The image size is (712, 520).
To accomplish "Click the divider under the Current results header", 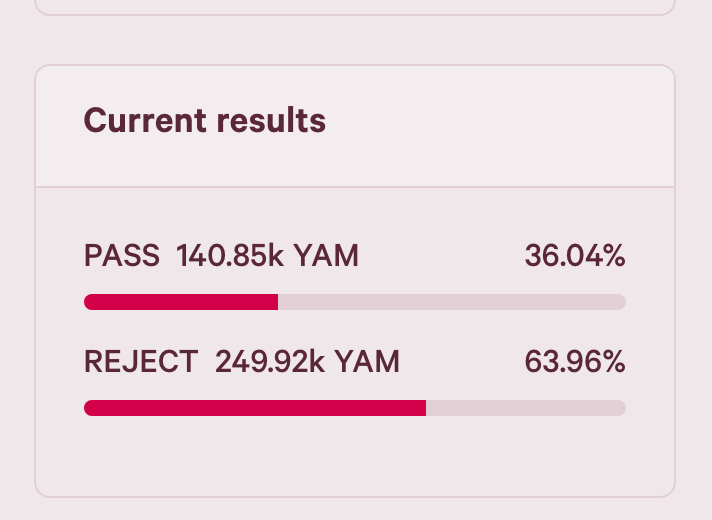I will [x=355, y=187].
